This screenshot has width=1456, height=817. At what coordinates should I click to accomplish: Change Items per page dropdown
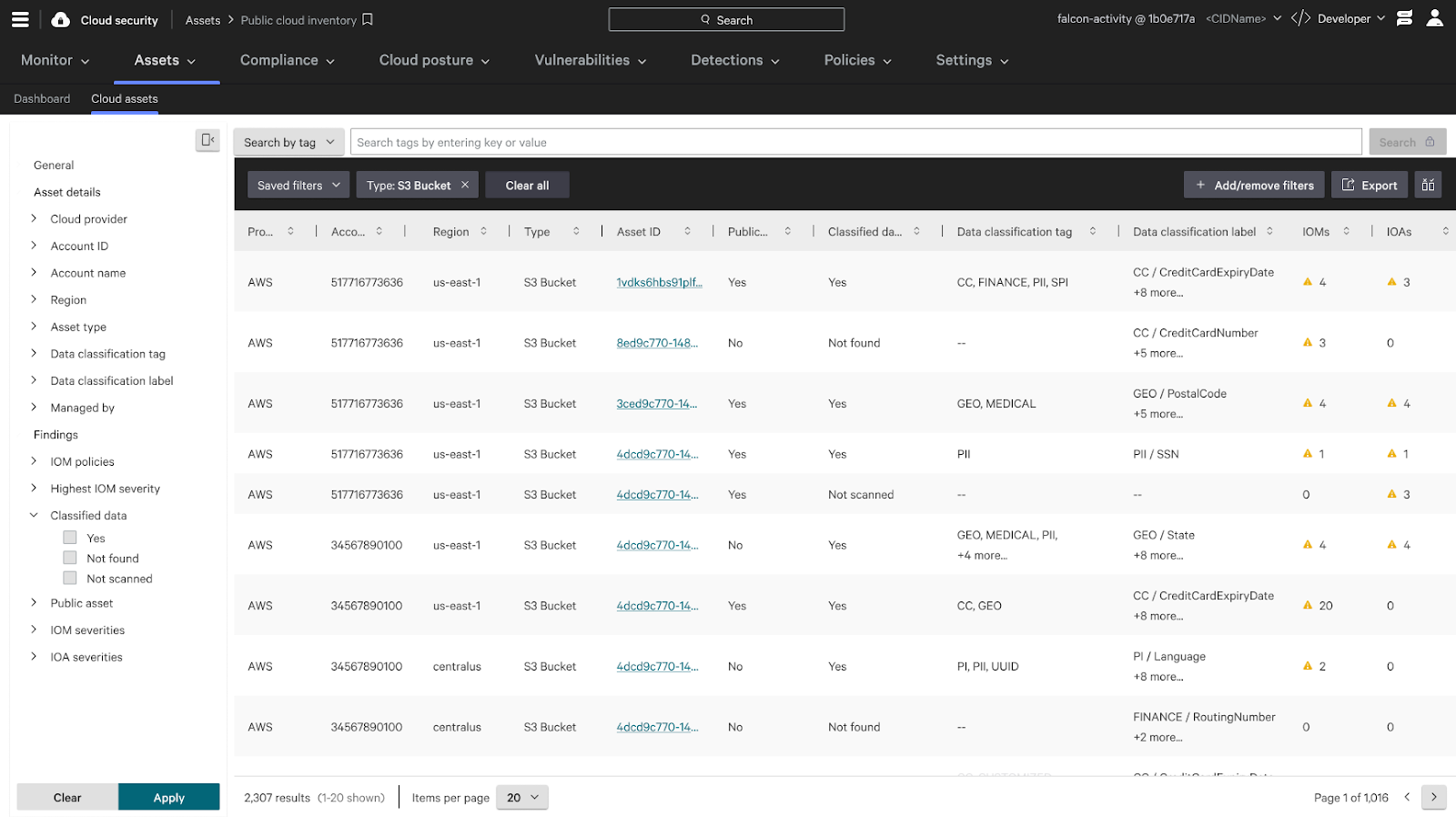click(x=522, y=797)
